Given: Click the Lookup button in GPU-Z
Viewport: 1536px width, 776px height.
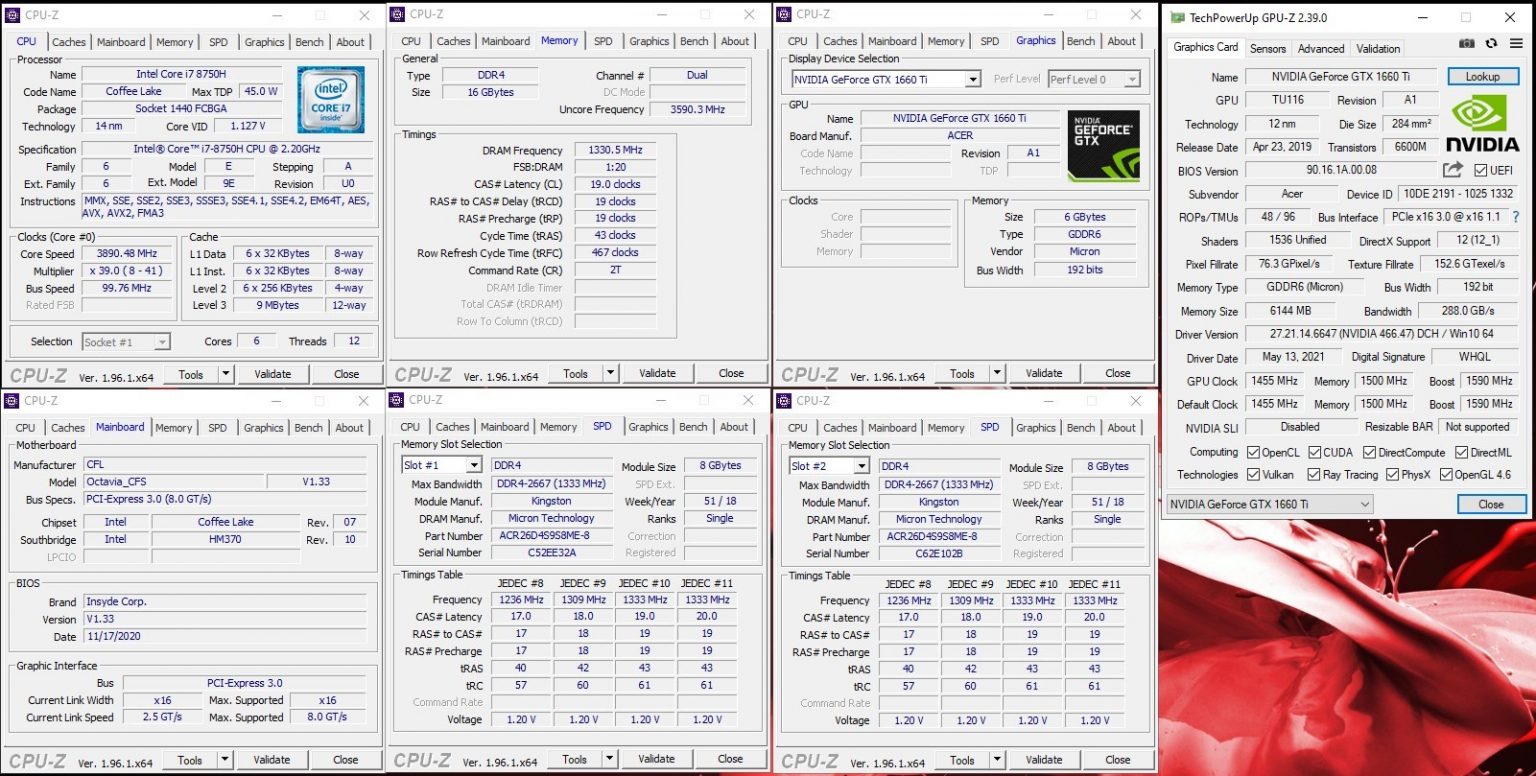Looking at the screenshot, I should click(x=1483, y=76).
